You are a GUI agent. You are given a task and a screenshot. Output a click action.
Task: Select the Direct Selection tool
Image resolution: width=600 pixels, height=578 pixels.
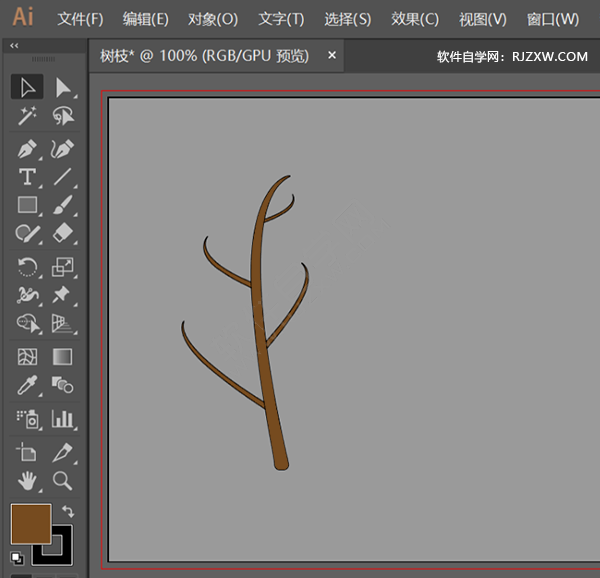pyautogui.click(x=63, y=87)
